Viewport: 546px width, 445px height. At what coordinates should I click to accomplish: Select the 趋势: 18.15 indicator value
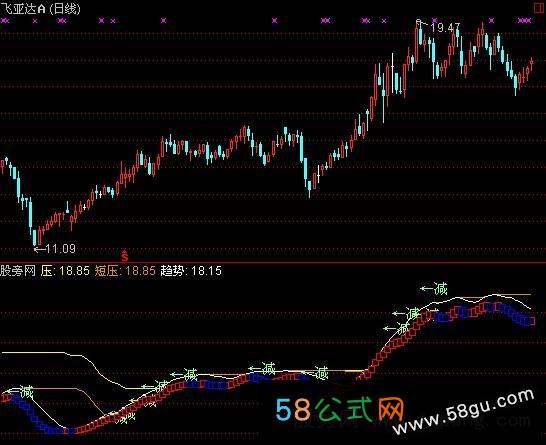191,271
